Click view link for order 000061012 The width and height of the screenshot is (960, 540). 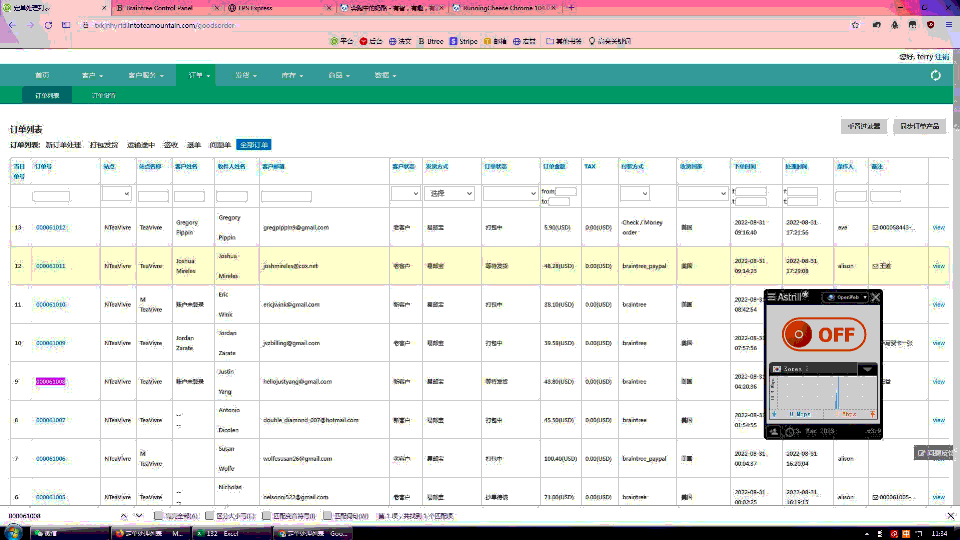pos(938,228)
